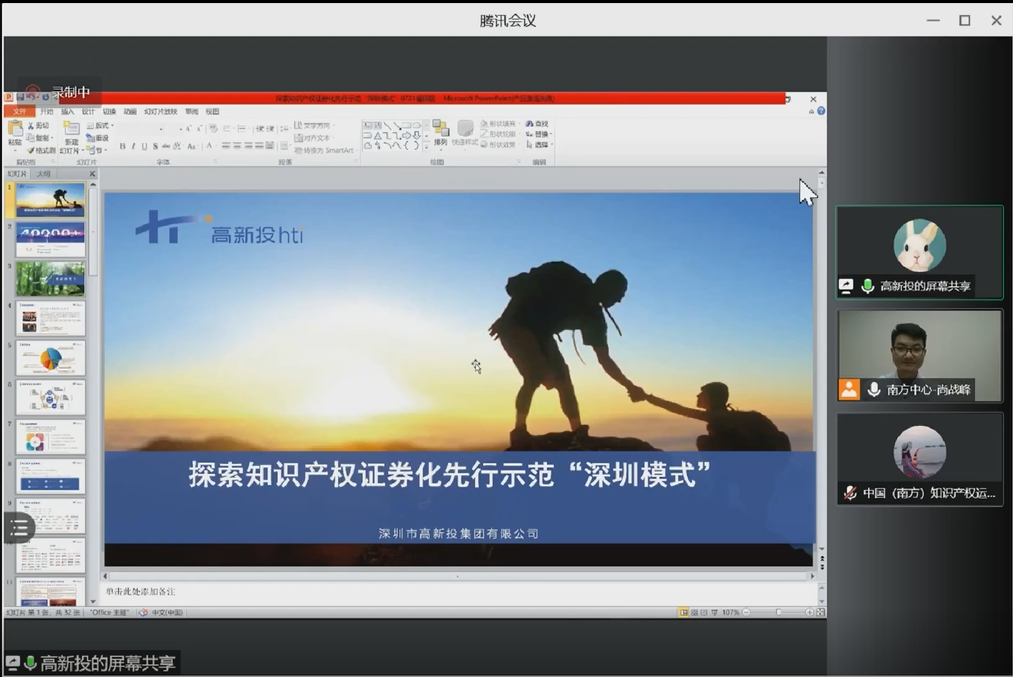This screenshot has width=1013, height=677.
Task: Open the Arrange (排列) dropdown
Action: [x=441, y=133]
